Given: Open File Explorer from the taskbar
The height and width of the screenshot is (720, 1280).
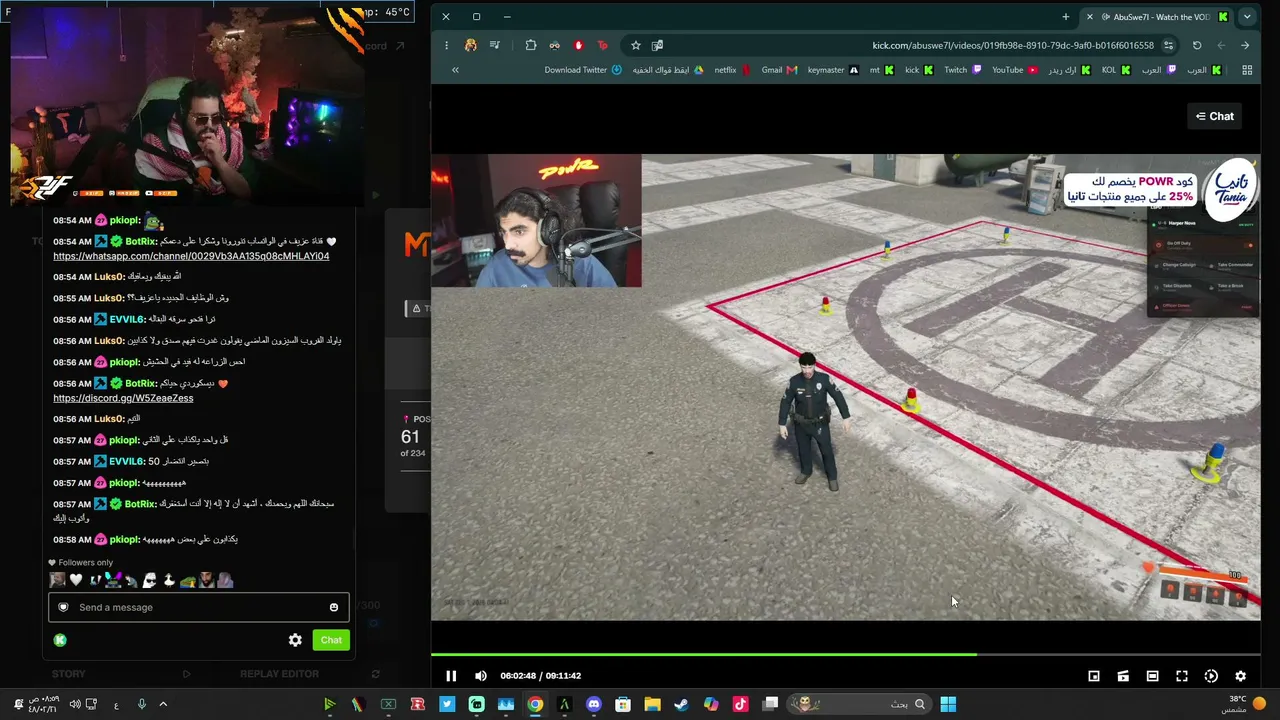Looking at the screenshot, I should point(652,704).
